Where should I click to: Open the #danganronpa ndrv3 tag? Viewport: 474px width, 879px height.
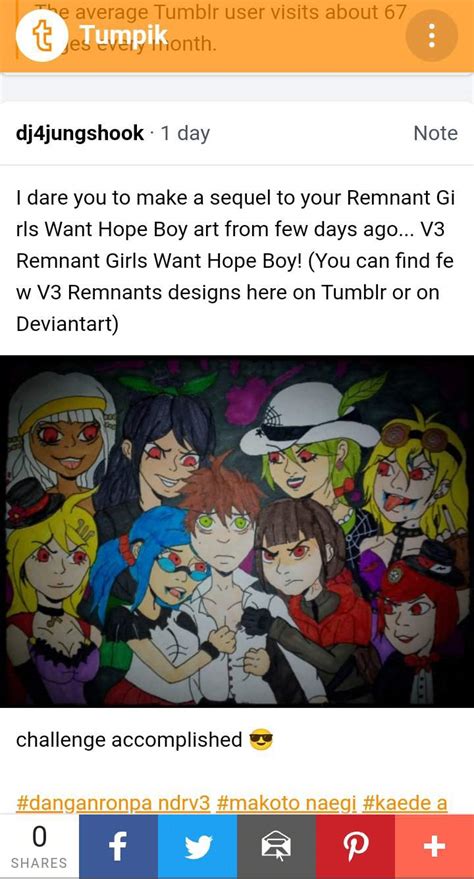click(113, 803)
